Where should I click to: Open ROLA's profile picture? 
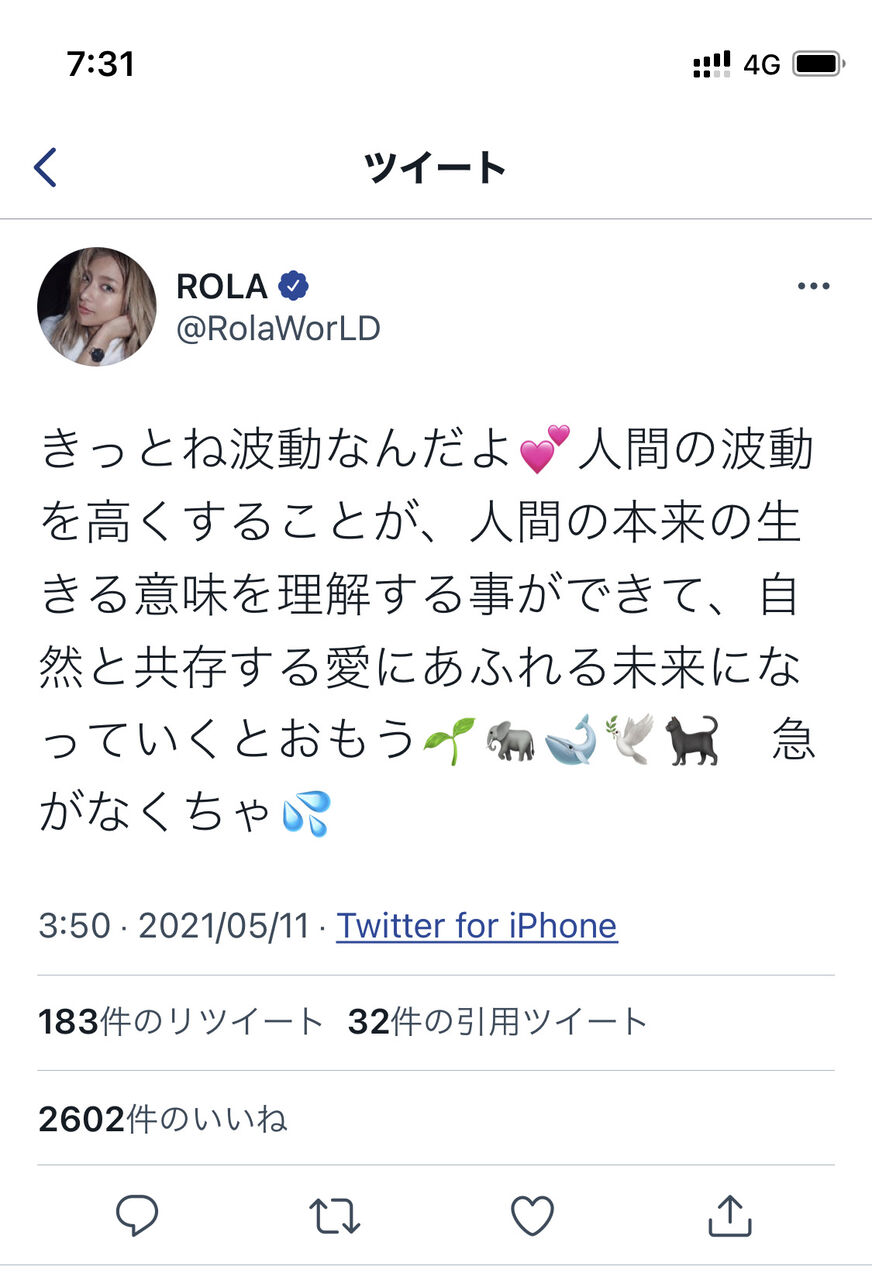click(97, 307)
